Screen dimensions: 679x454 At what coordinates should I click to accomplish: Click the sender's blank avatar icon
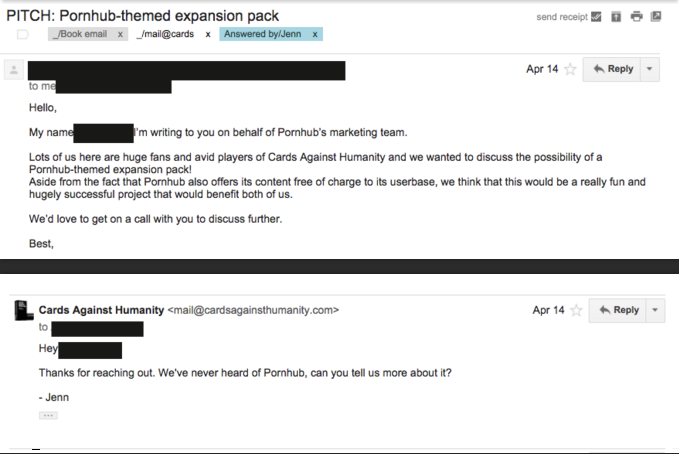[14, 70]
